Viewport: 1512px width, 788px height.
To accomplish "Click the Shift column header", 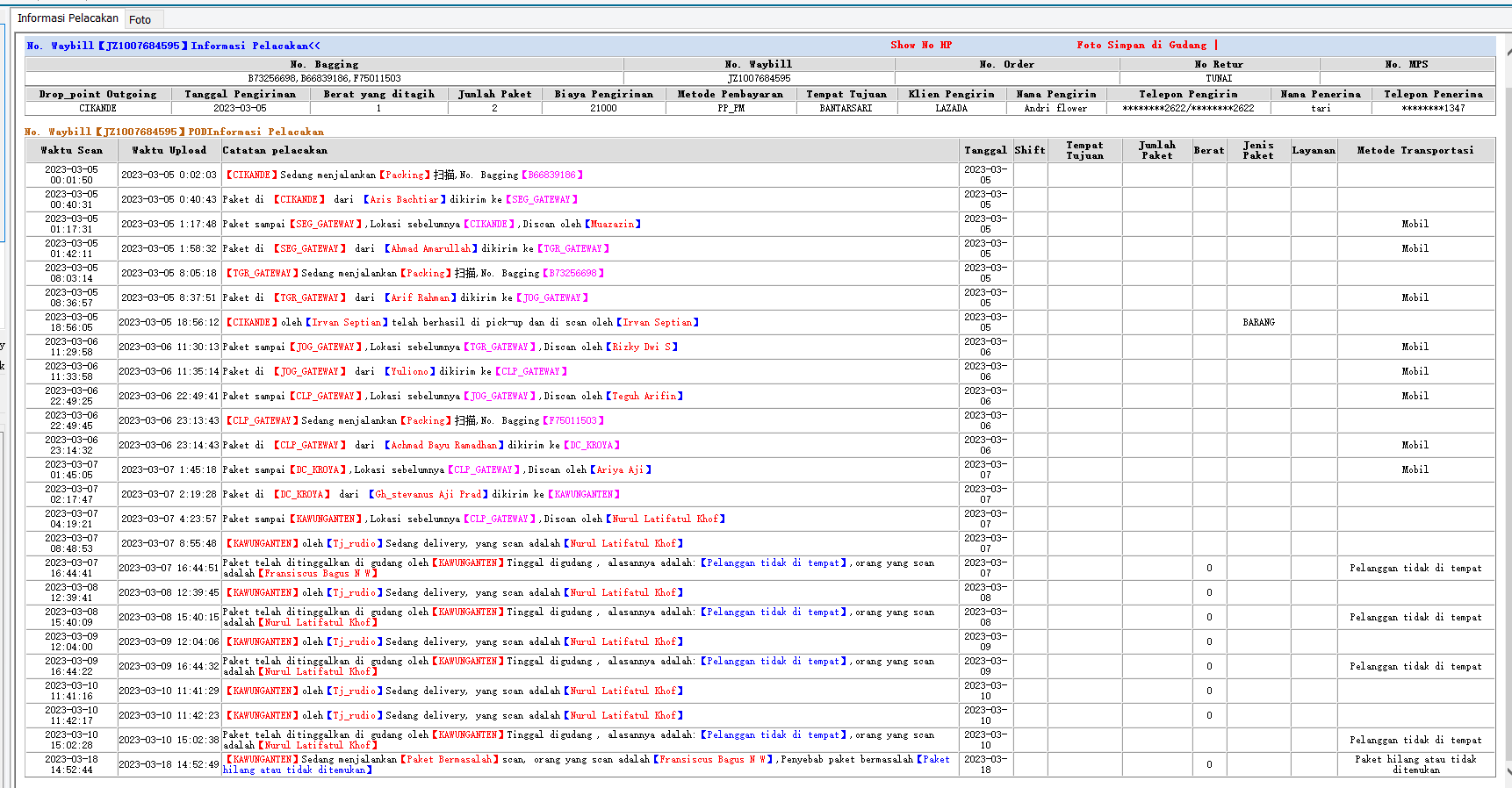I will (1029, 150).
